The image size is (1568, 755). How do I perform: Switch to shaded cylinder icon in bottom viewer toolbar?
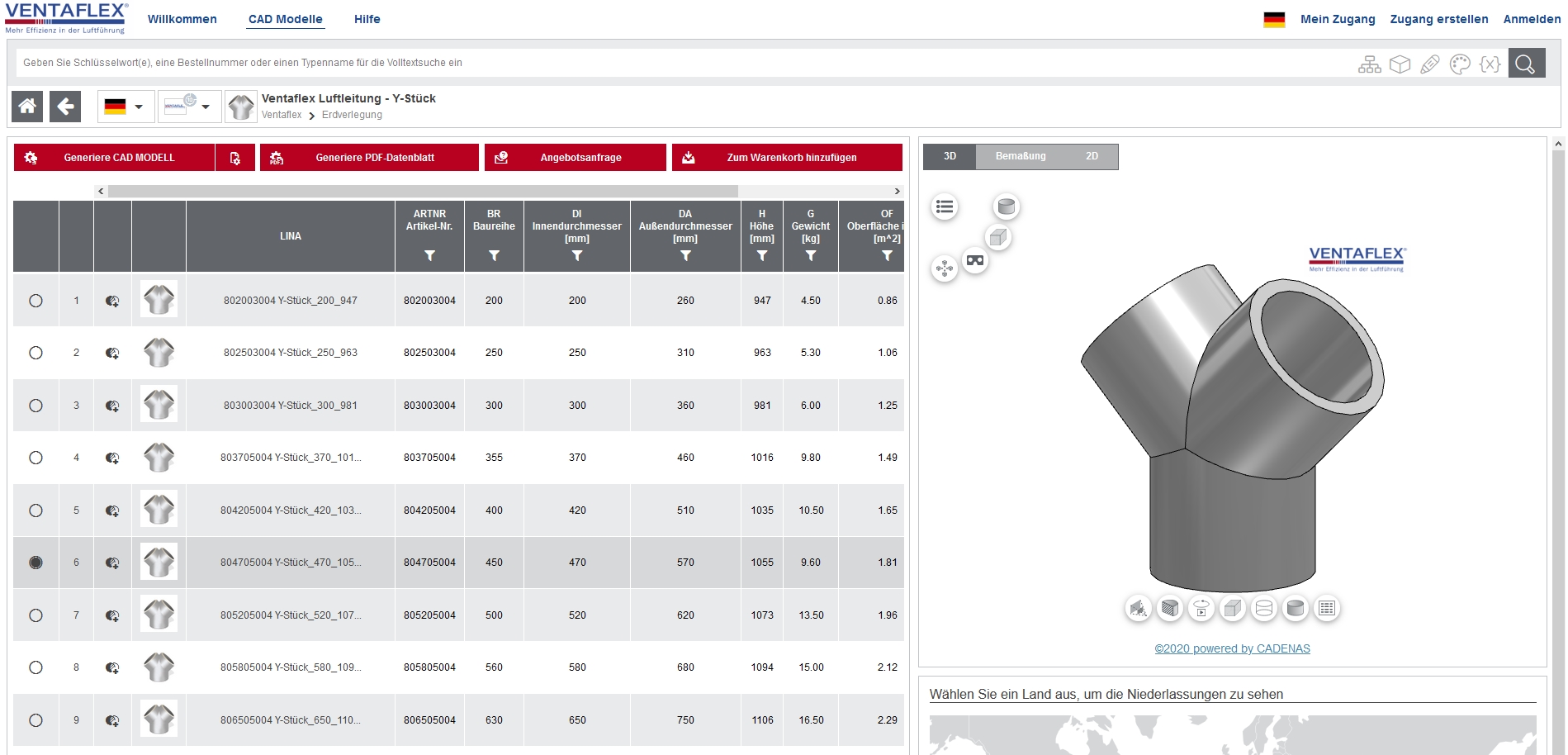[x=1296, y=609]
